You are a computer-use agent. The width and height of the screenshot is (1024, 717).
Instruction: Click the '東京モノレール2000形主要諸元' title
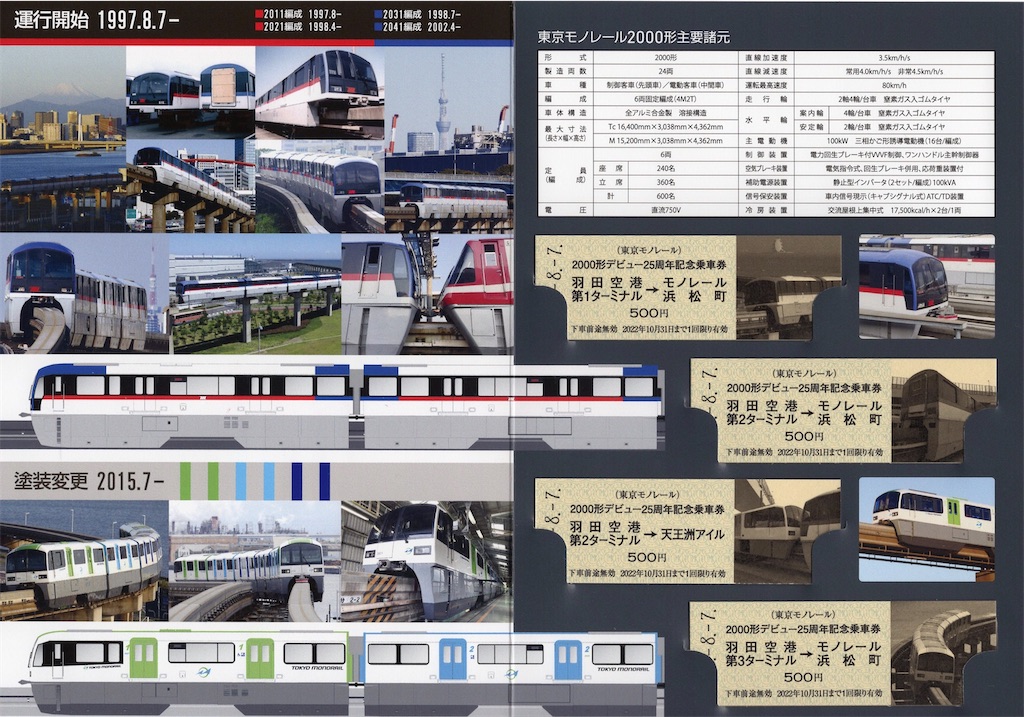[633, 37]
